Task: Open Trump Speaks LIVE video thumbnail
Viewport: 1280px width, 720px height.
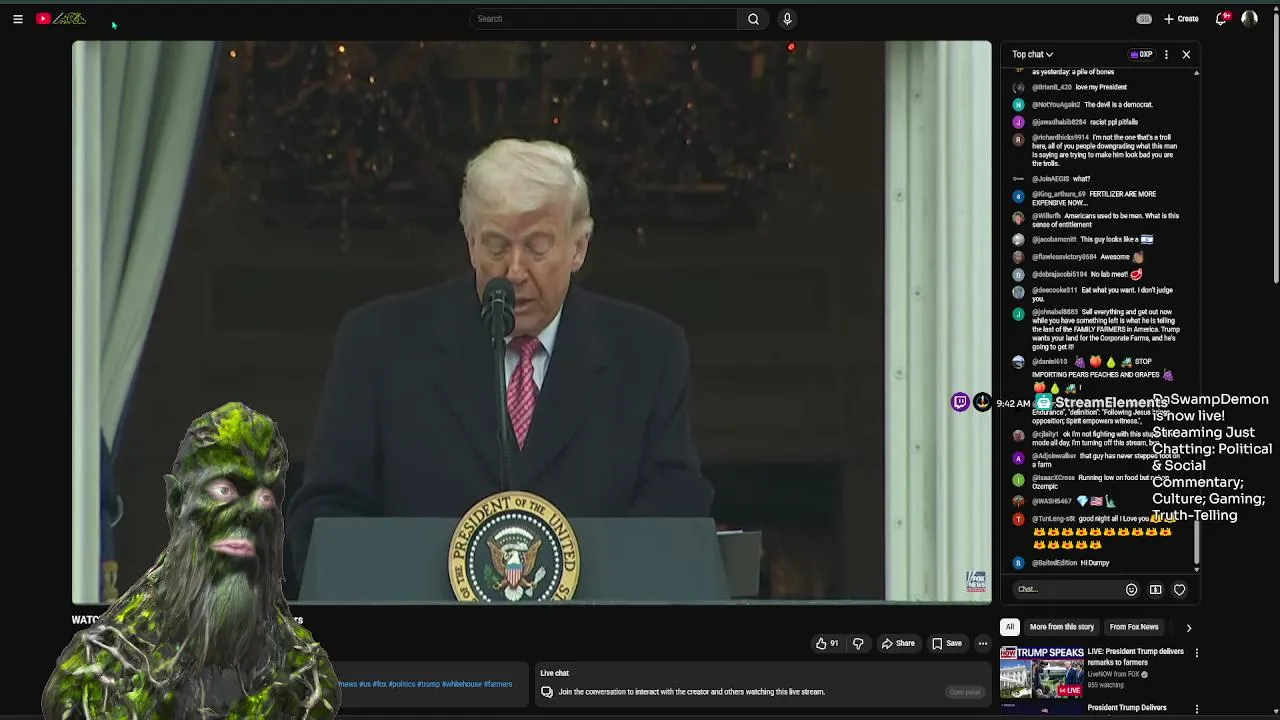Action: pos(1042,671)
